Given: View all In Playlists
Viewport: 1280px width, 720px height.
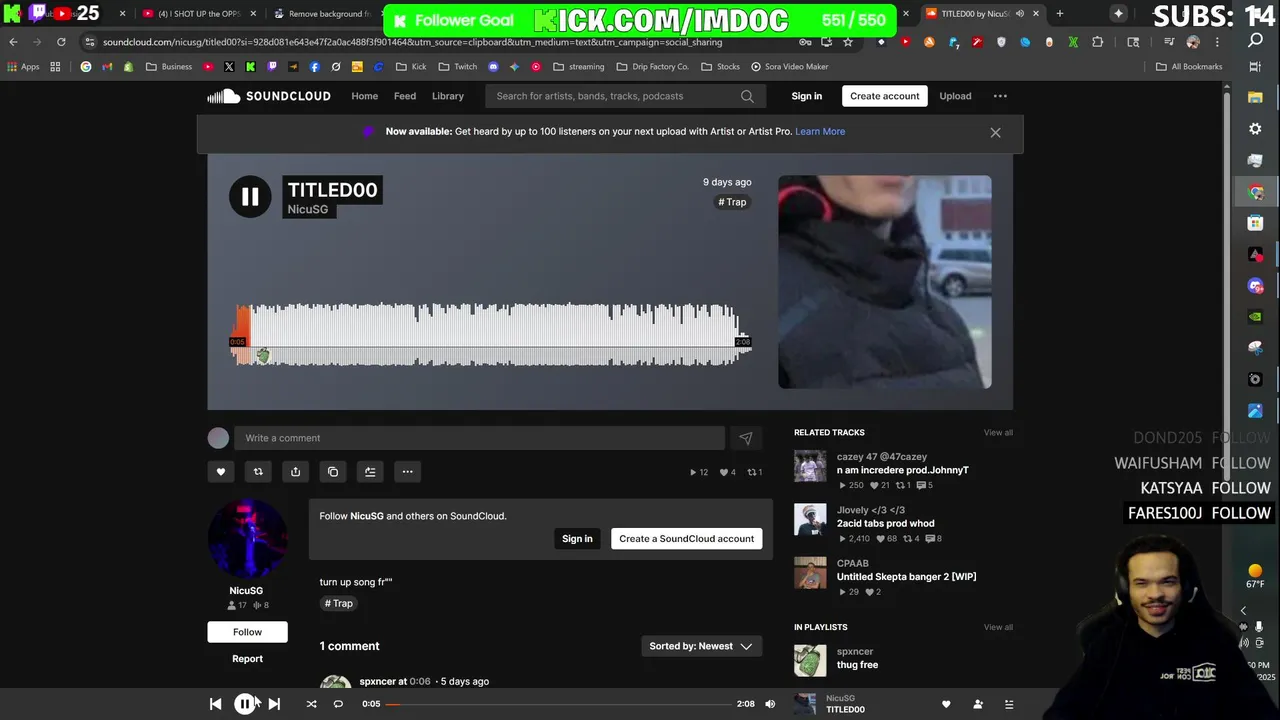Looking at the screenshot, I should pyautogui.click(x=998, y=627).
